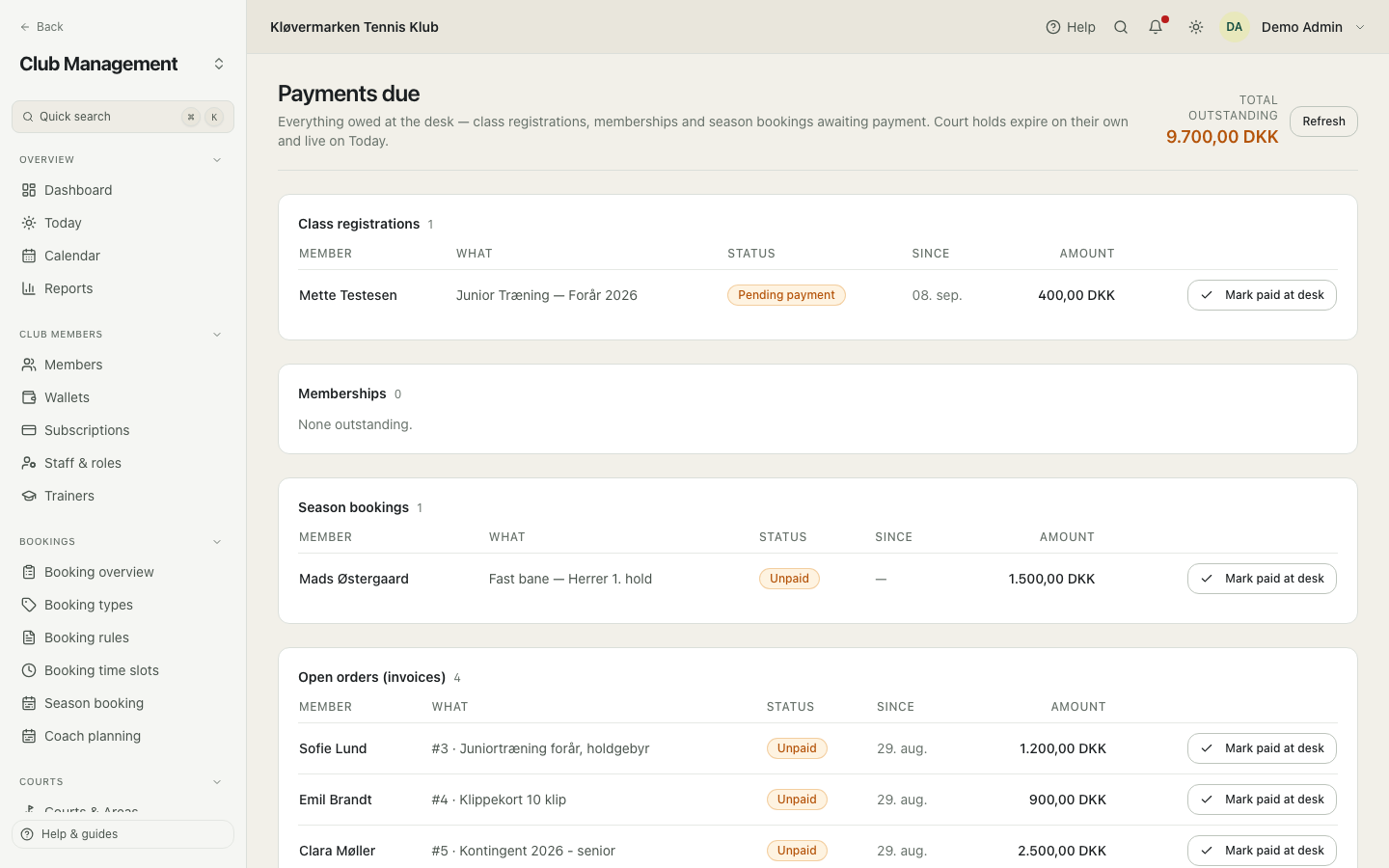Collapse the Club Members sidebar section
1389x868 pixels.
(217, 335)
